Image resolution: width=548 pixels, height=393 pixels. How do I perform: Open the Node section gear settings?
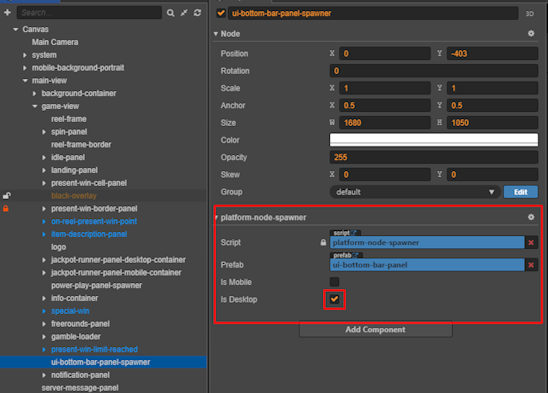531,34
